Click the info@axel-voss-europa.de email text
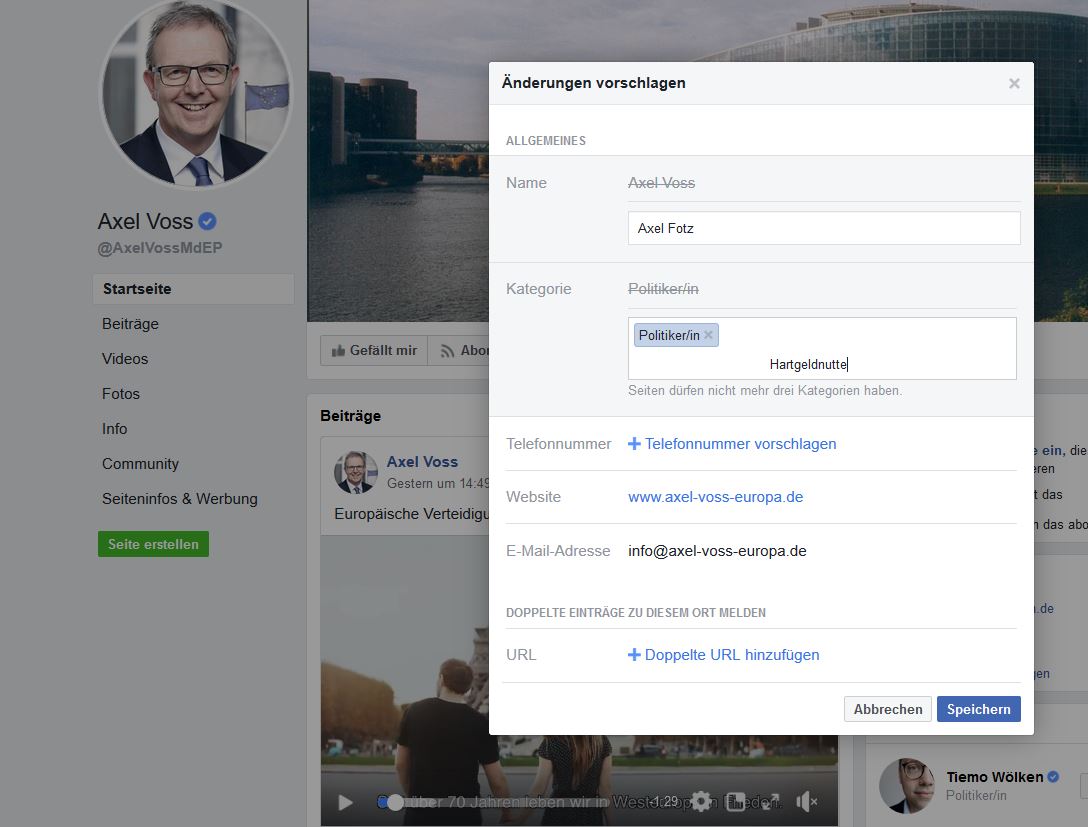 point(717,551)
